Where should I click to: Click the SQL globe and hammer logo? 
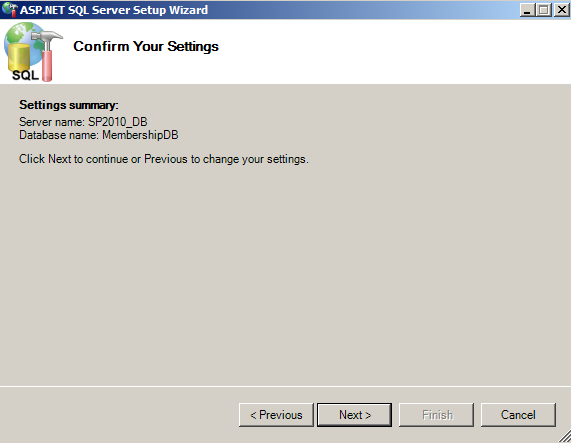click(x=33, y=52)
